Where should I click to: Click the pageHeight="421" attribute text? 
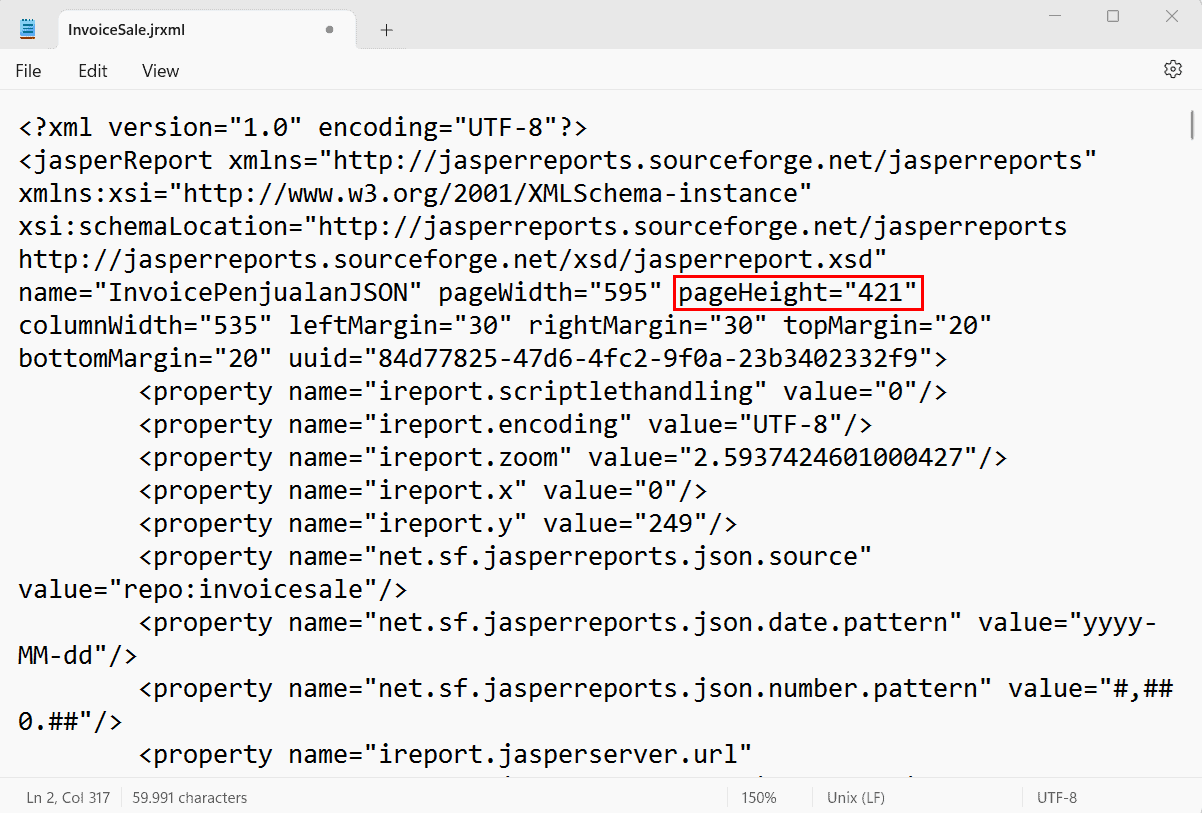[x=798, y=293]
